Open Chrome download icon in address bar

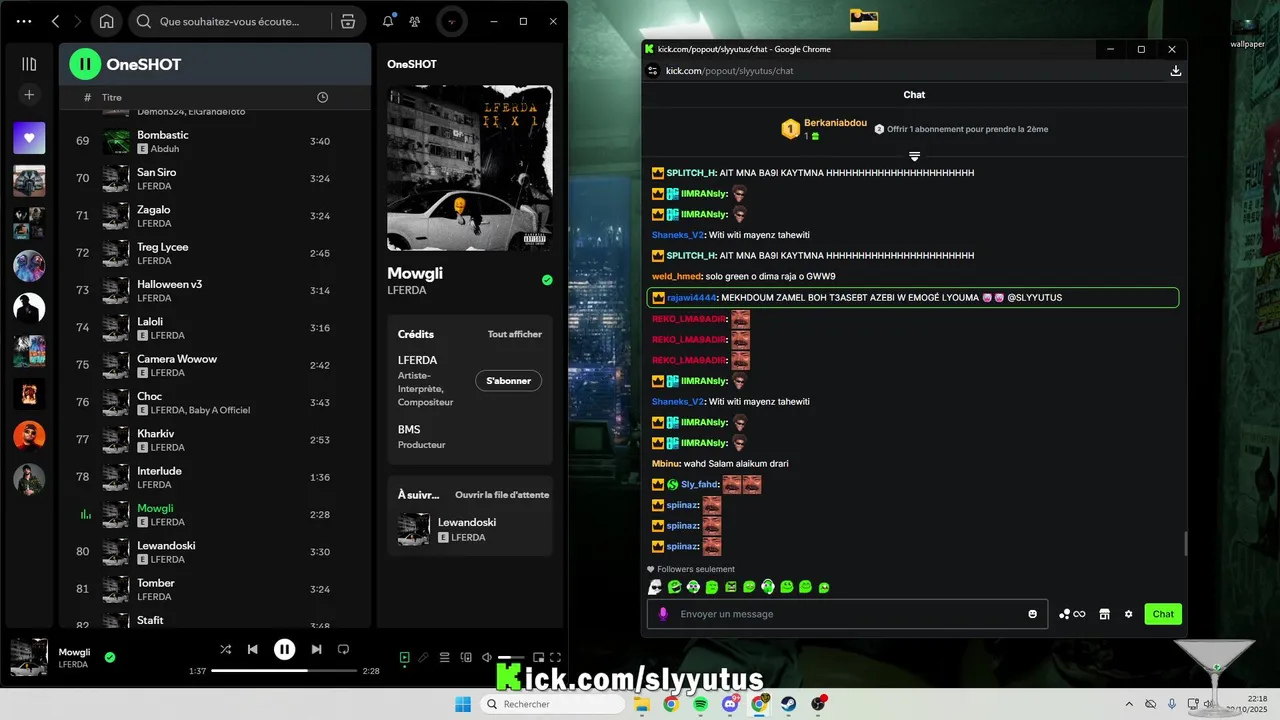[1176, 71]
